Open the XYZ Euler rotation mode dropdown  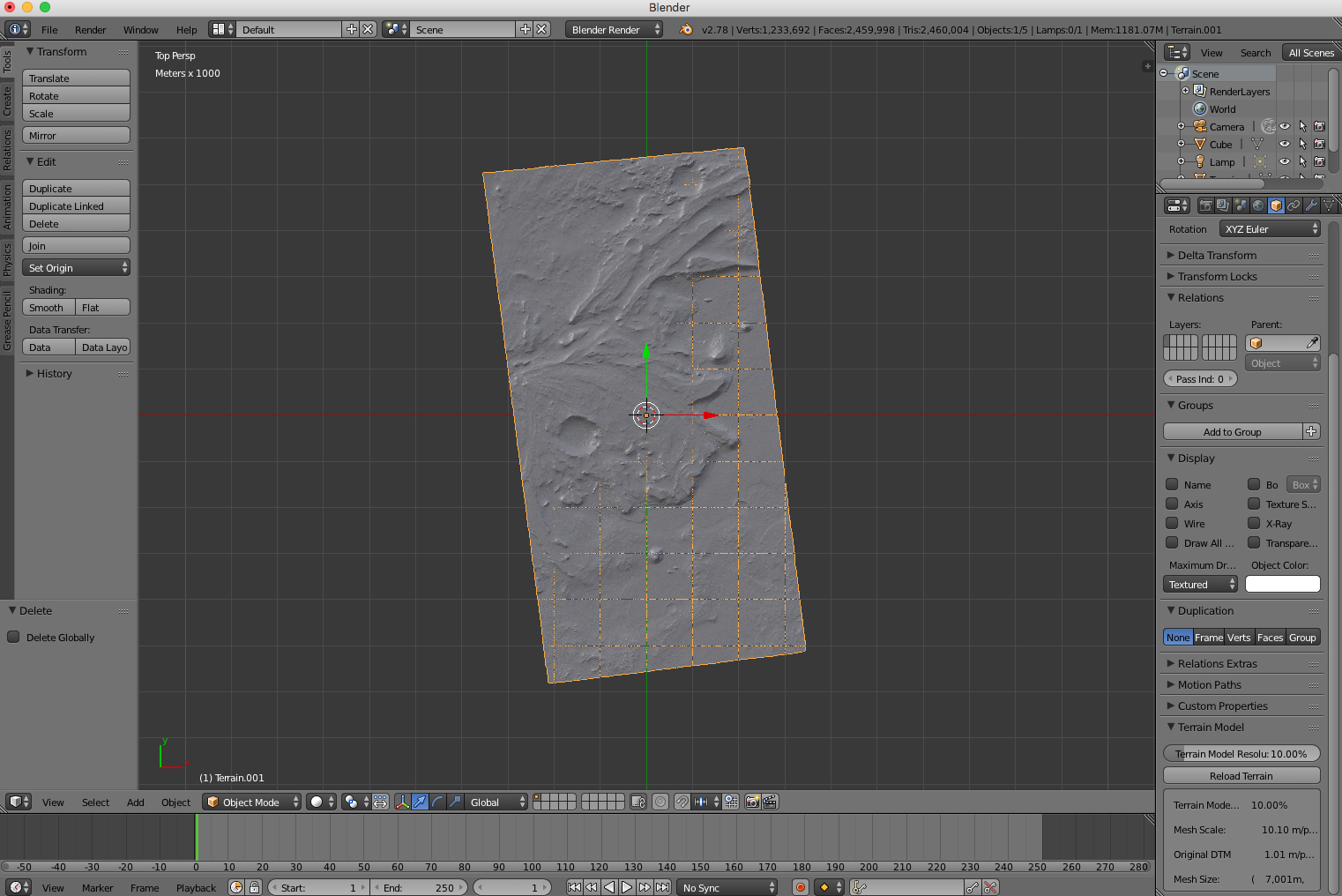point(1271,228)
